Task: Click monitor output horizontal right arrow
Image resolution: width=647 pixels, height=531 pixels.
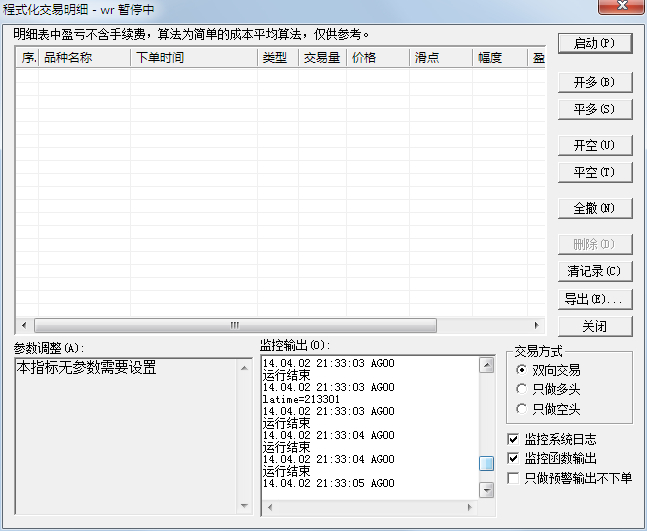Action: [470, 507]
